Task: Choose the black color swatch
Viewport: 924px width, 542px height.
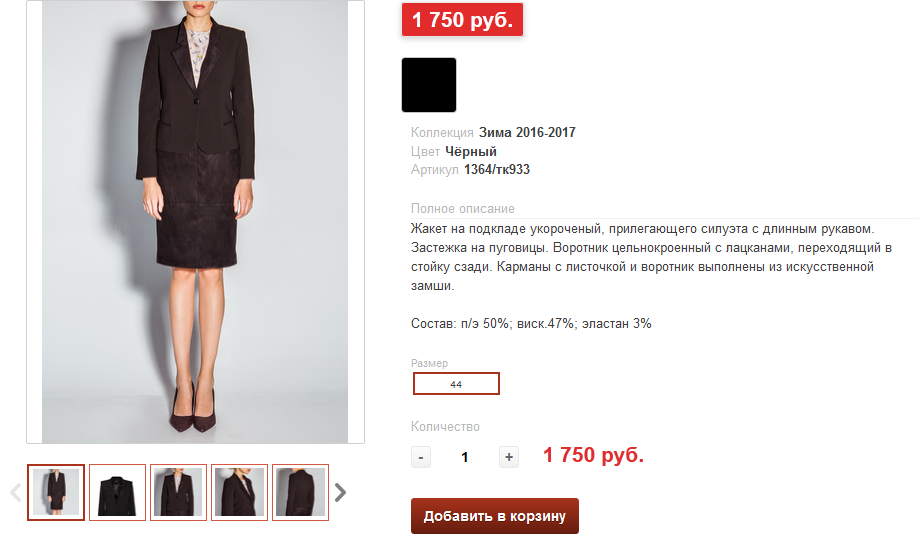Action: (x=429, y=85)
